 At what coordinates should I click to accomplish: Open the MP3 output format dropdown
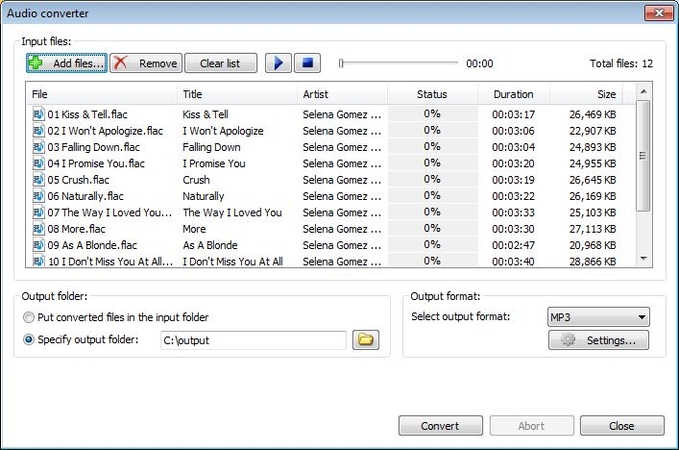tap(598, 317)
